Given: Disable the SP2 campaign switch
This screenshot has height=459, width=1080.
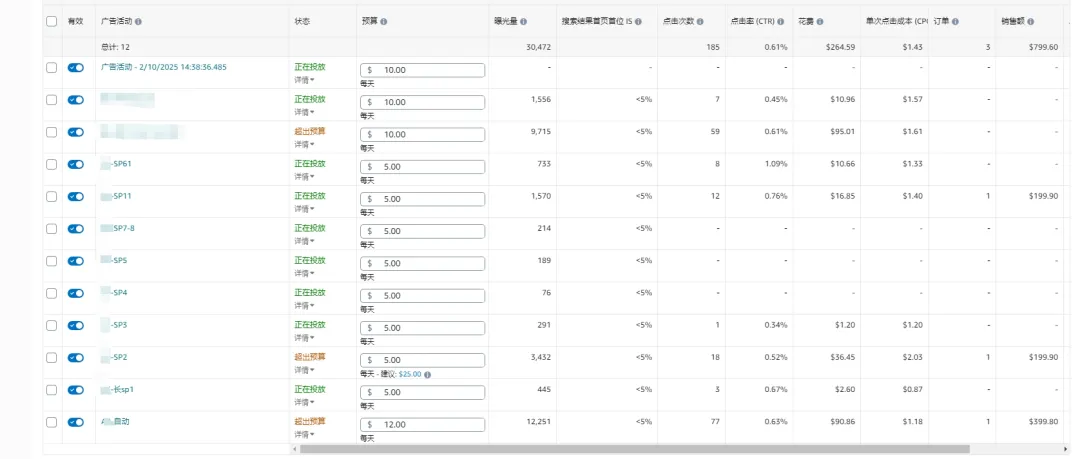Looking at the screenshot, I should coord(76,358).
